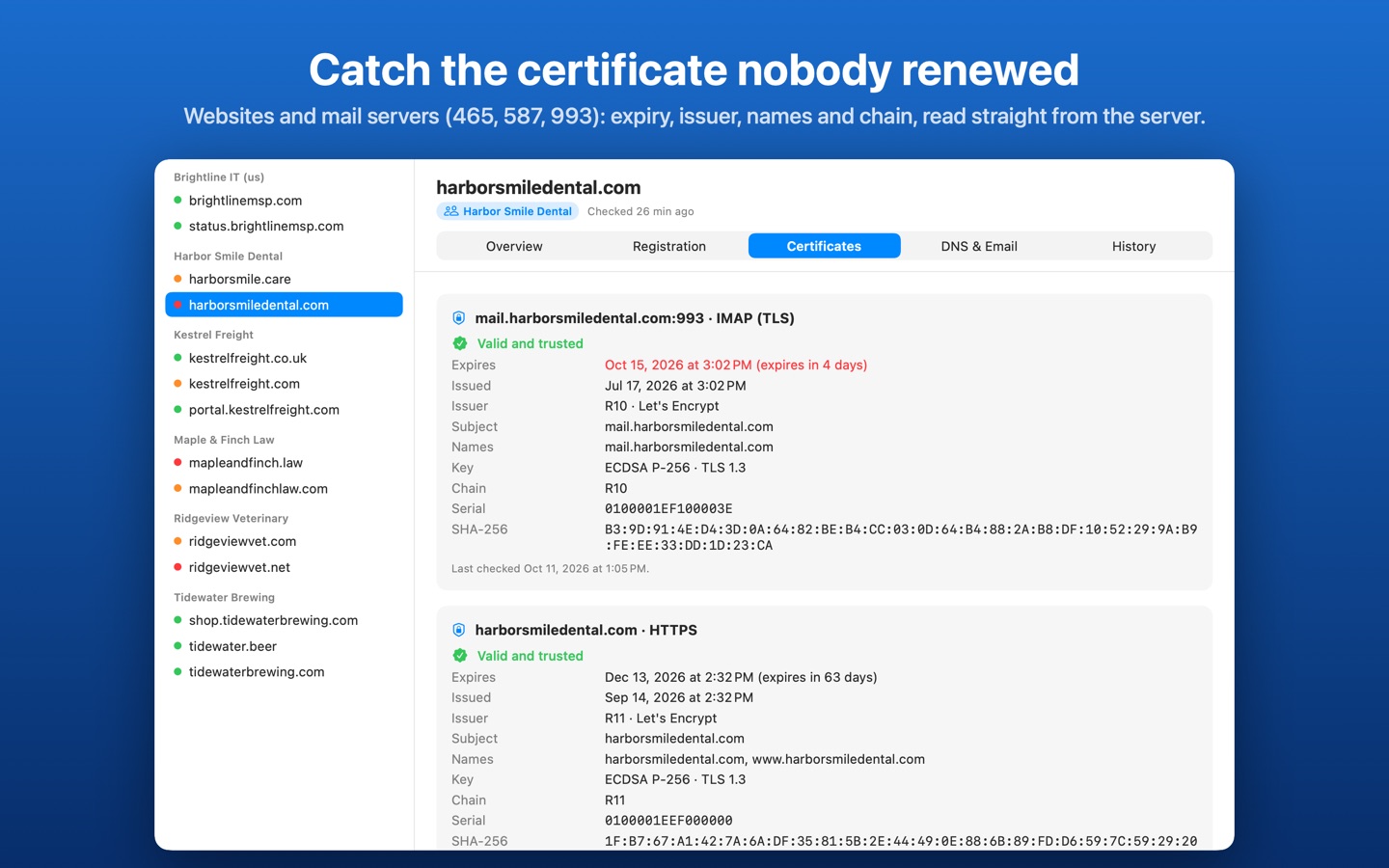Show the History tab

(x=1133, y=246)
